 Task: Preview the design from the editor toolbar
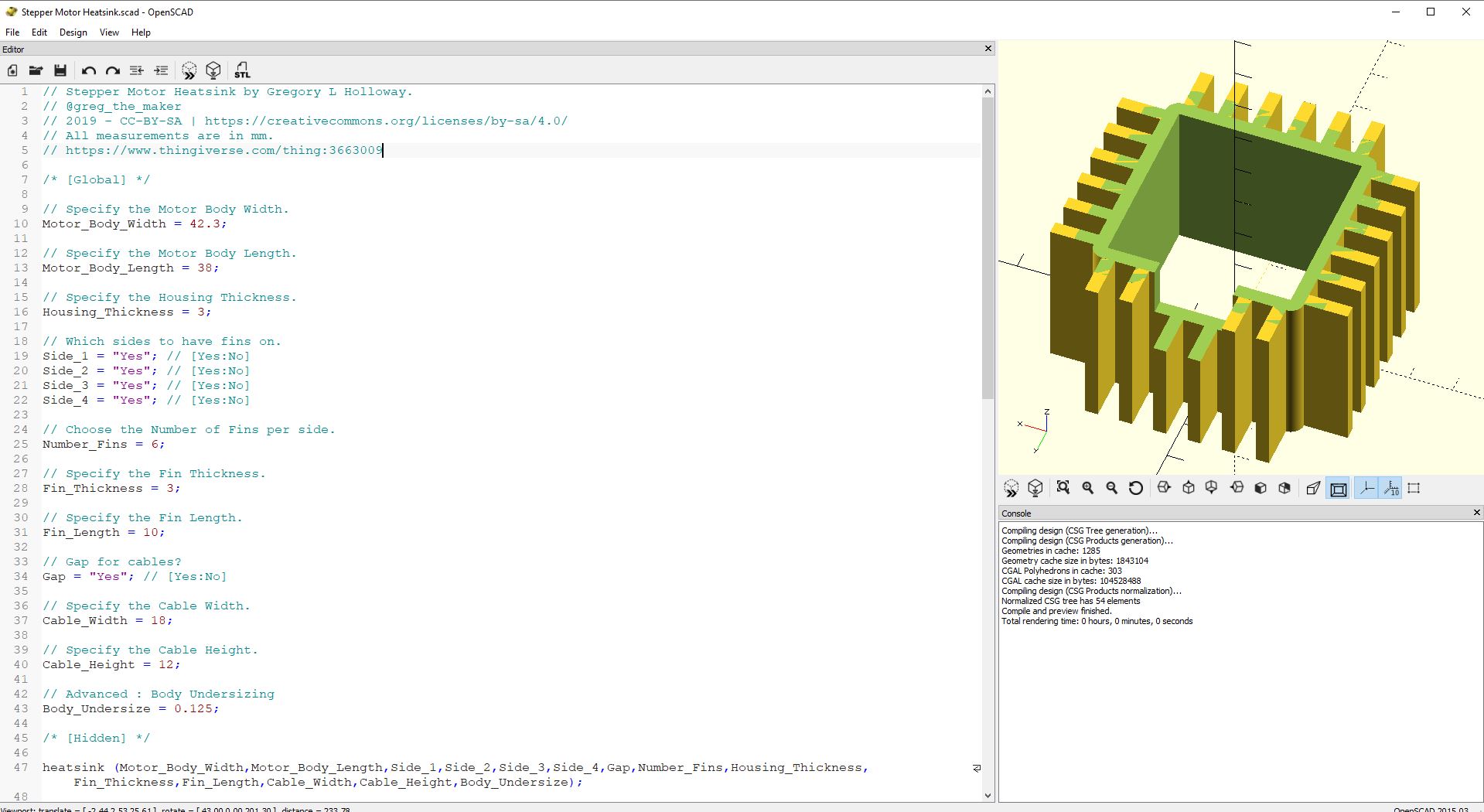pos(189,70)
